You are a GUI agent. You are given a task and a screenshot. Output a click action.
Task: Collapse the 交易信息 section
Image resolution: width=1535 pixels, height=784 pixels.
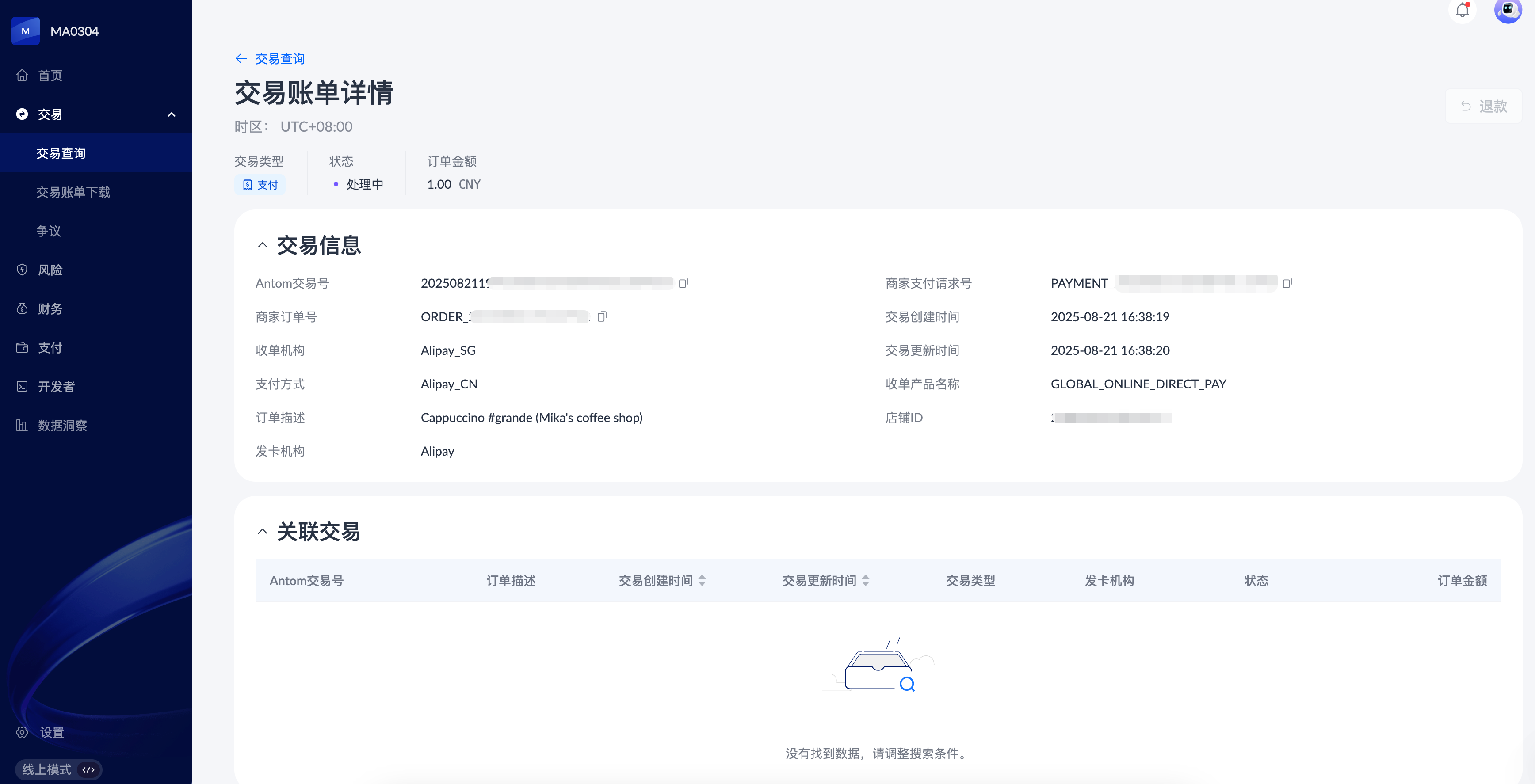click(262, 245)
